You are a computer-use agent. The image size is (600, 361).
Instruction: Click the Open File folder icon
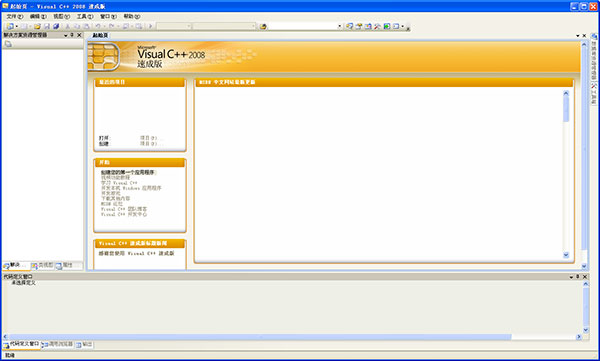coord(37,26)
